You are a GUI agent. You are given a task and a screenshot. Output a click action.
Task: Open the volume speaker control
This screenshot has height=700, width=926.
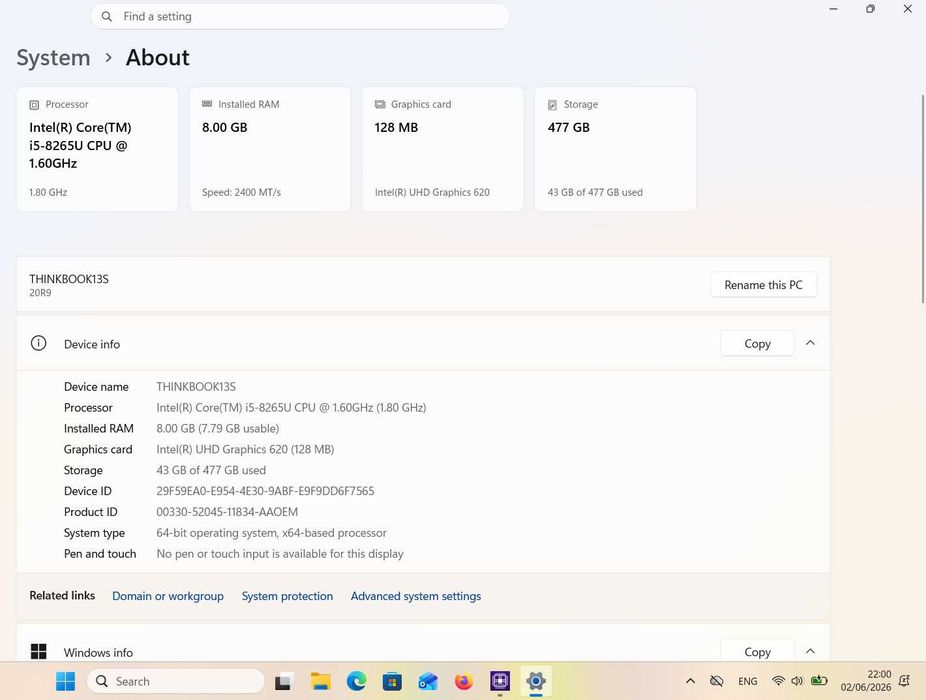[x=797, y=681]
